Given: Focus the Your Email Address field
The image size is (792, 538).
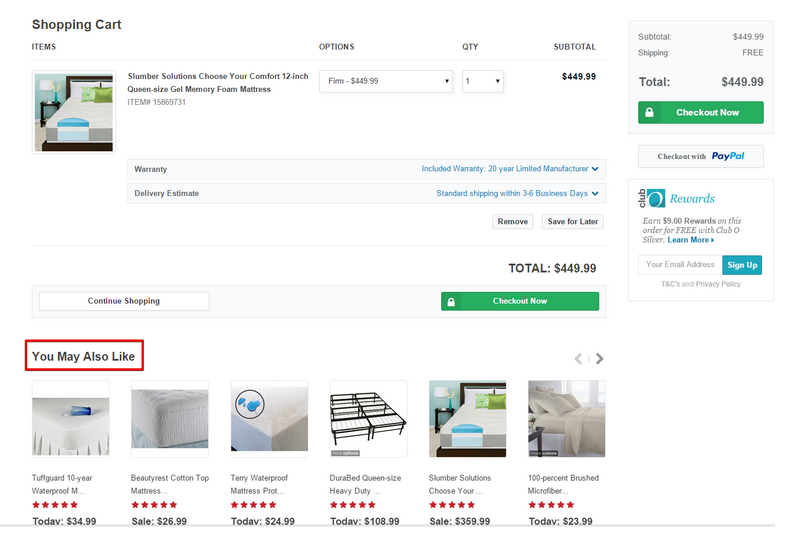Looking at the screenshot, I should click(680, 265).
